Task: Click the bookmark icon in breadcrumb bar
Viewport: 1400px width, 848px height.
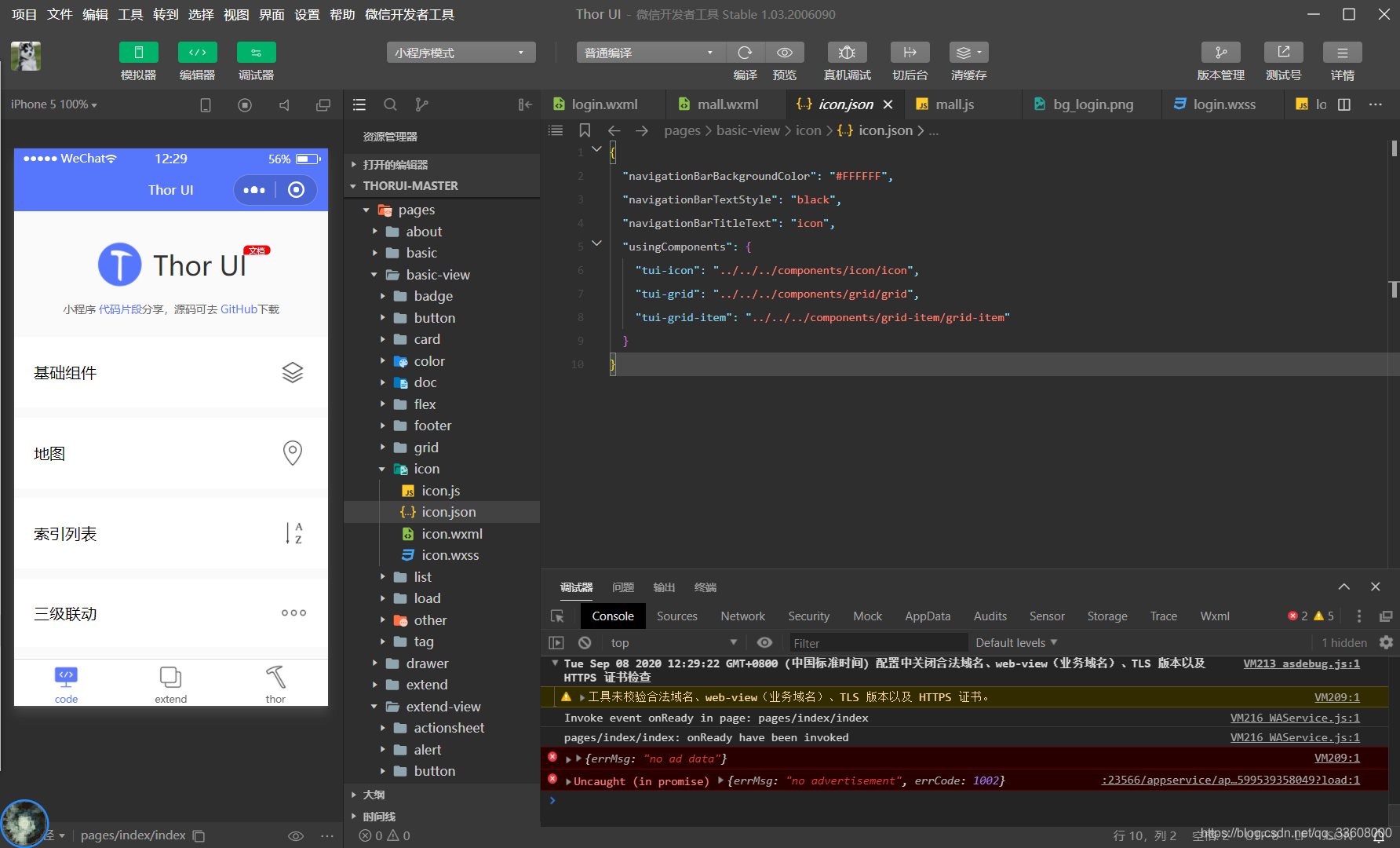Action: click(x=585, y=130)
